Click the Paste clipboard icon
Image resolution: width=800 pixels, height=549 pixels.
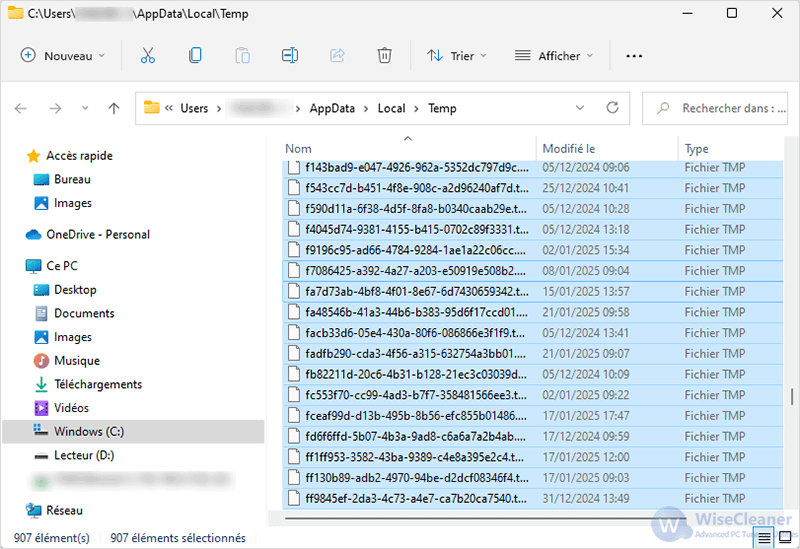(242, 55)
